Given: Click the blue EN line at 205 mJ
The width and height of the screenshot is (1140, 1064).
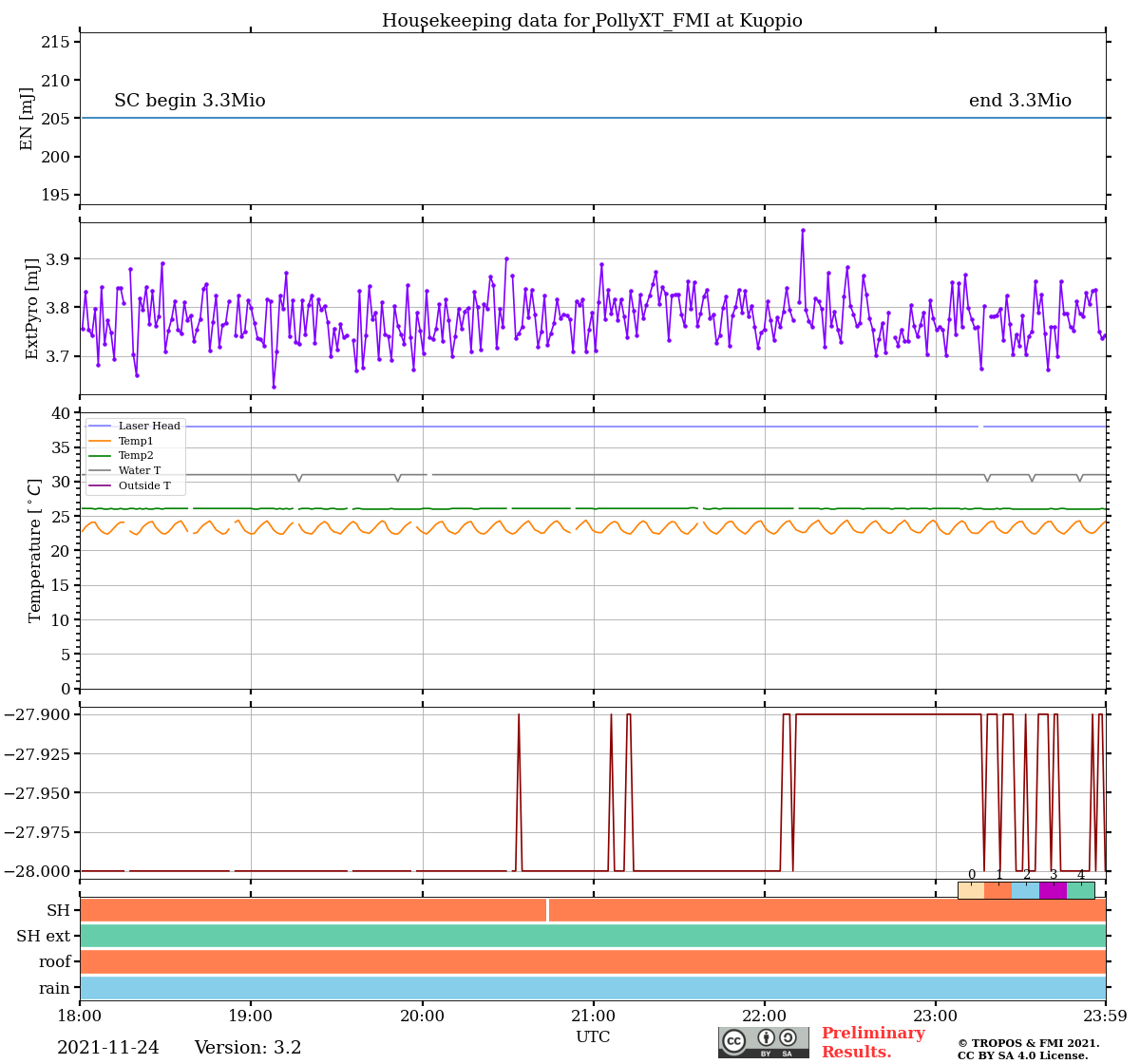Looking at the screenshot, I should click(x=593, y=119).
